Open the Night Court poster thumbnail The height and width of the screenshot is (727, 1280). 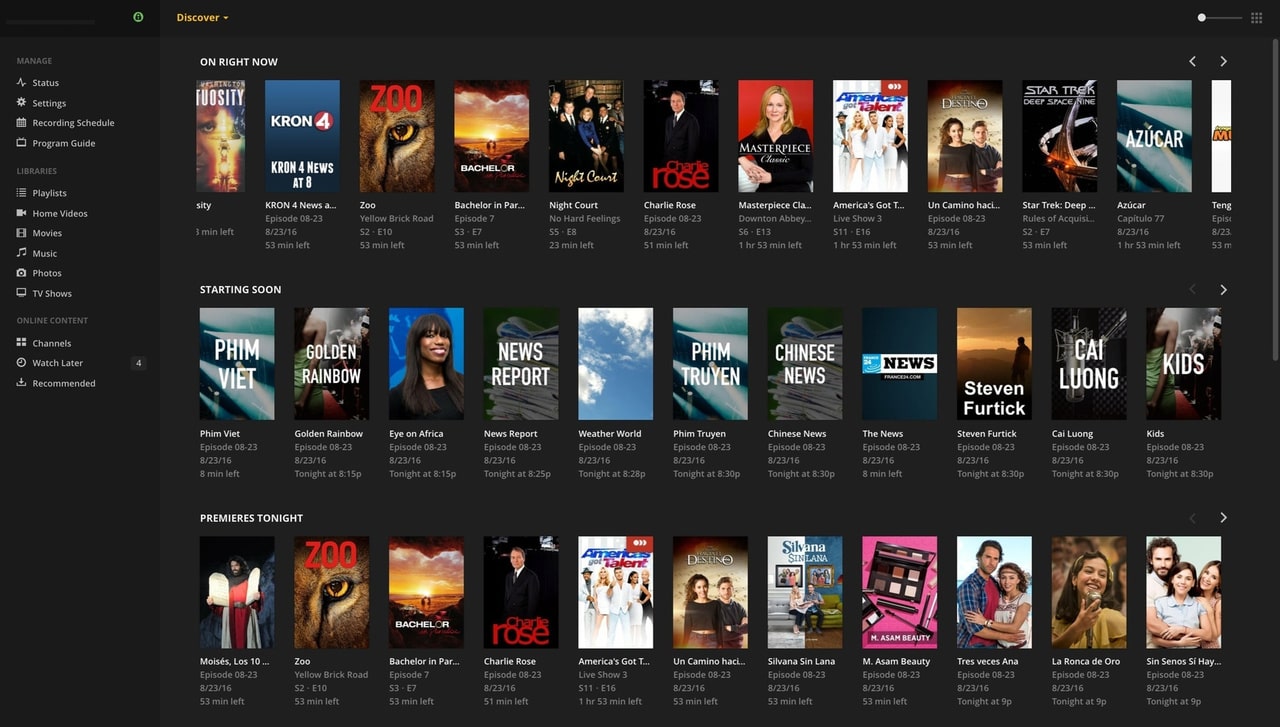coord(586,136)
